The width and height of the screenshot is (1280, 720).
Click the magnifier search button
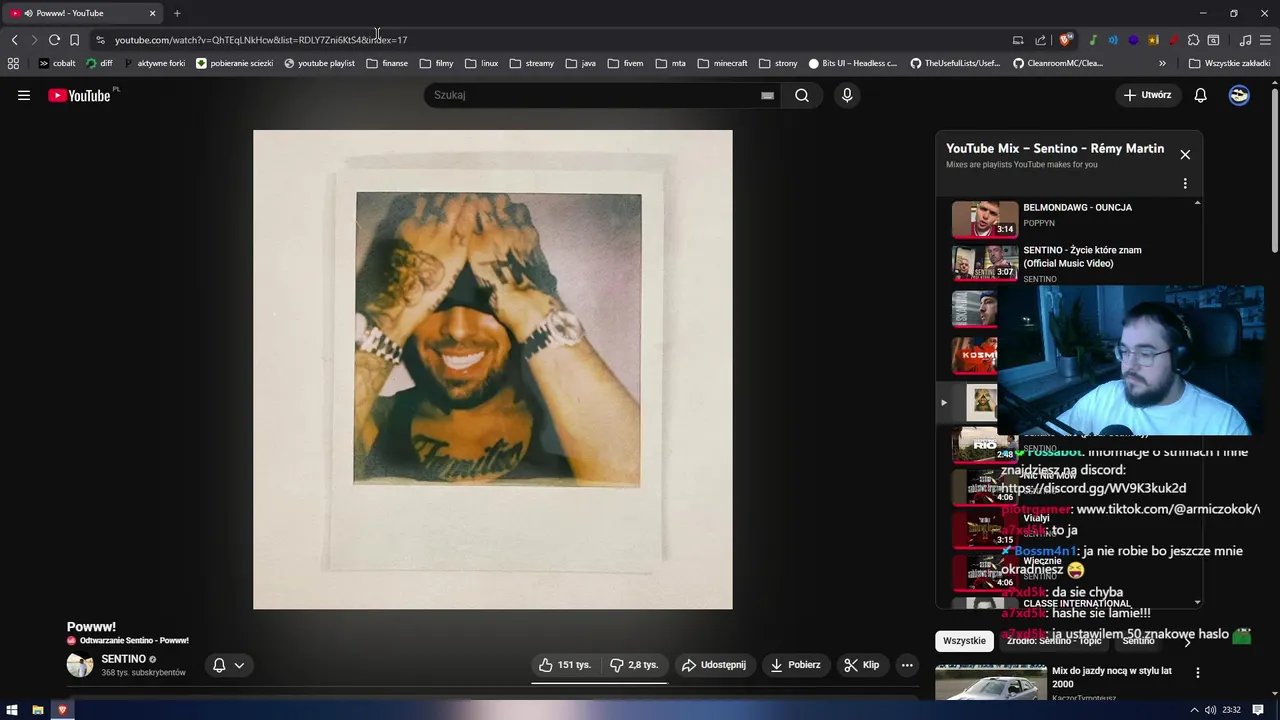(x=802, y=95)
